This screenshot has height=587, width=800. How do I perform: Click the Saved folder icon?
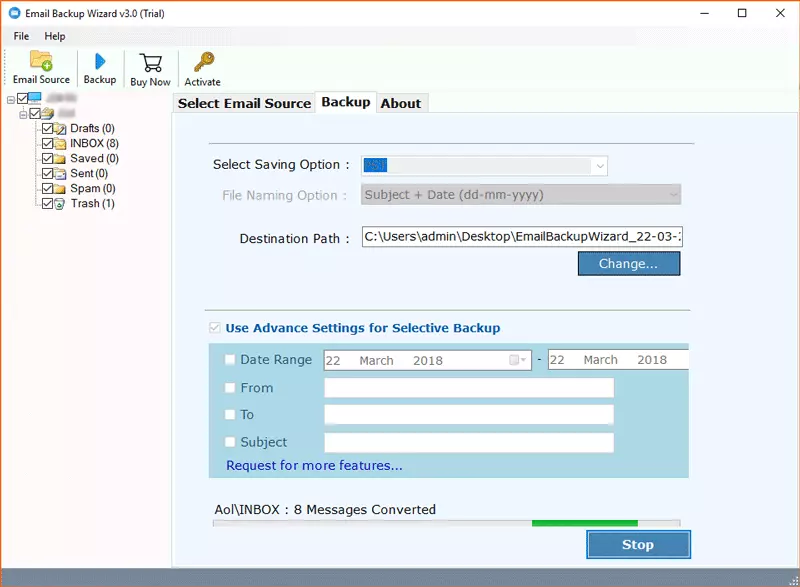pyautogui.click(x=60, y=159)
